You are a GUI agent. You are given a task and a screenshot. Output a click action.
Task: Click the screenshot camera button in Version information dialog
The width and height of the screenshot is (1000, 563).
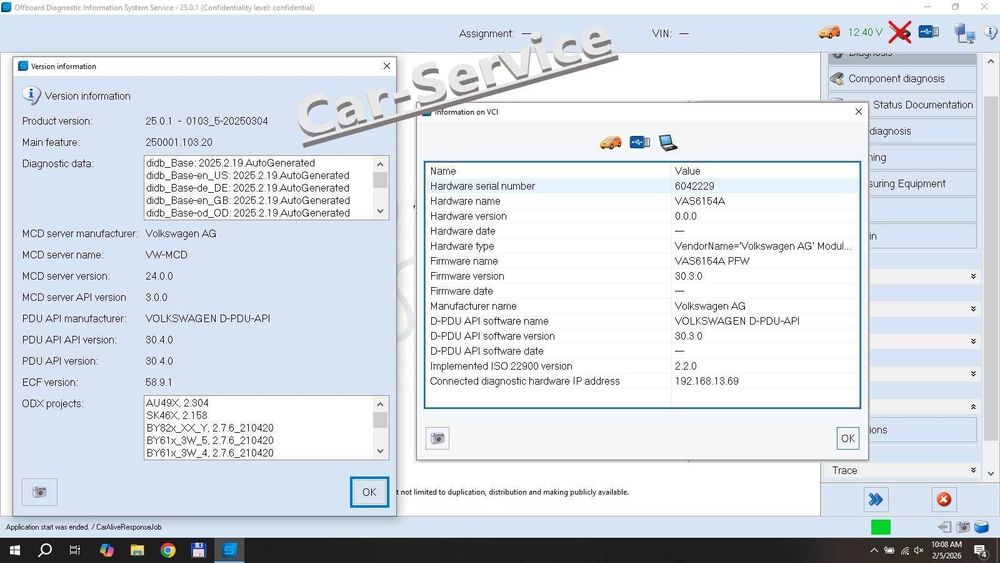coord(40,492)
